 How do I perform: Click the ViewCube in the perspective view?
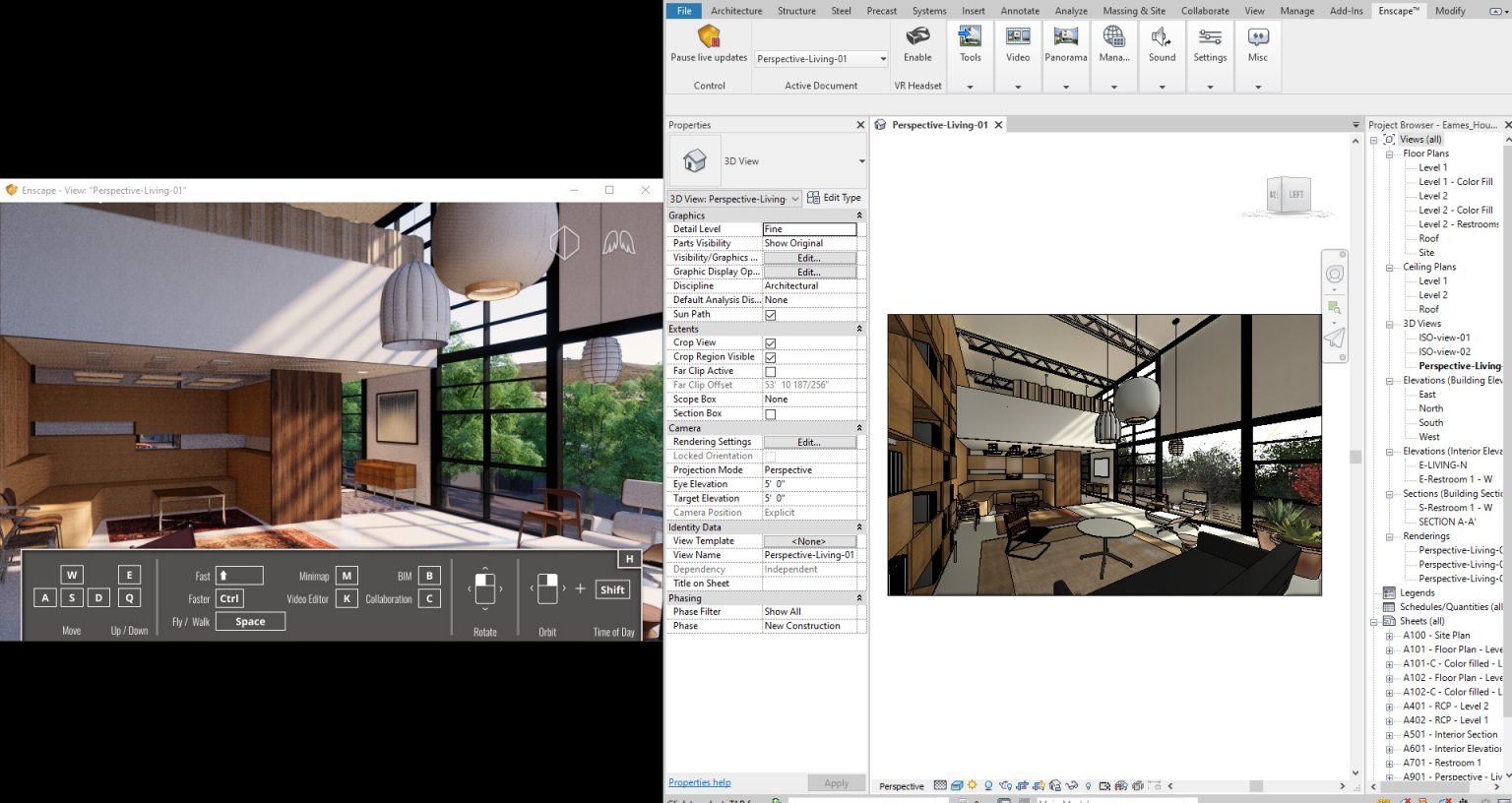click(x=1289, y=194)
